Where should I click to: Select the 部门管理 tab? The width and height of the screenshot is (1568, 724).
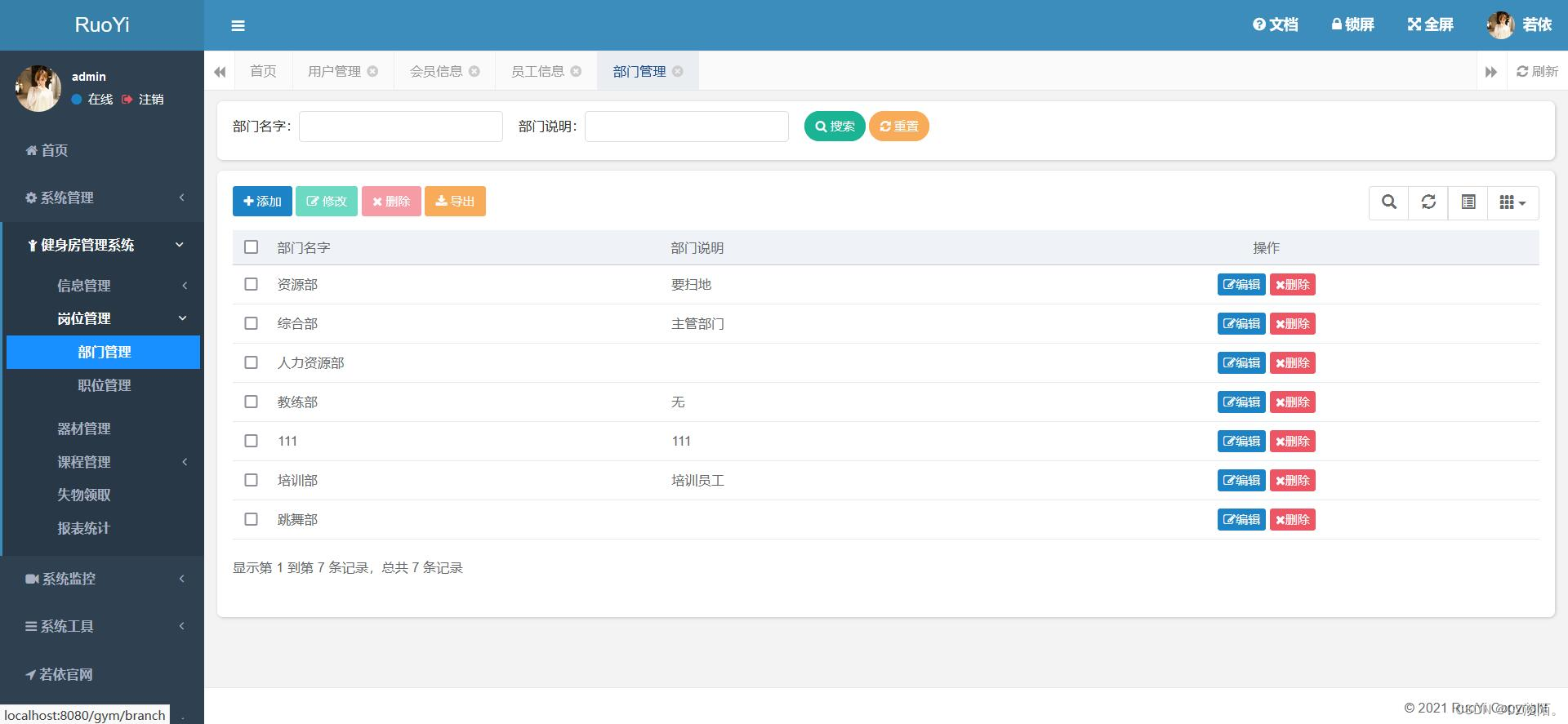tap(639, 71)
